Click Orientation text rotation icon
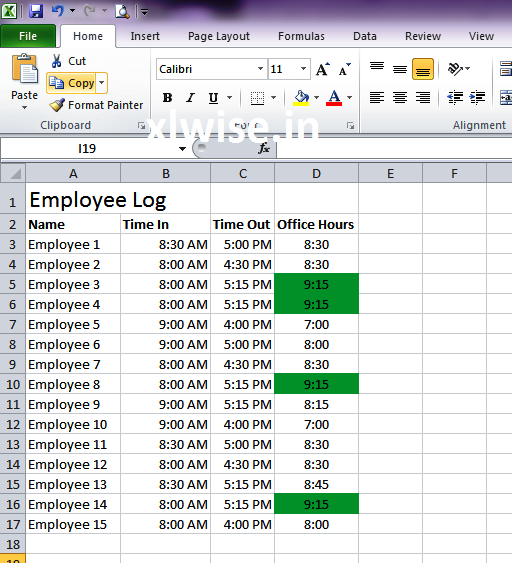This screenshot has width=512, height=563. tap(455, 69)
